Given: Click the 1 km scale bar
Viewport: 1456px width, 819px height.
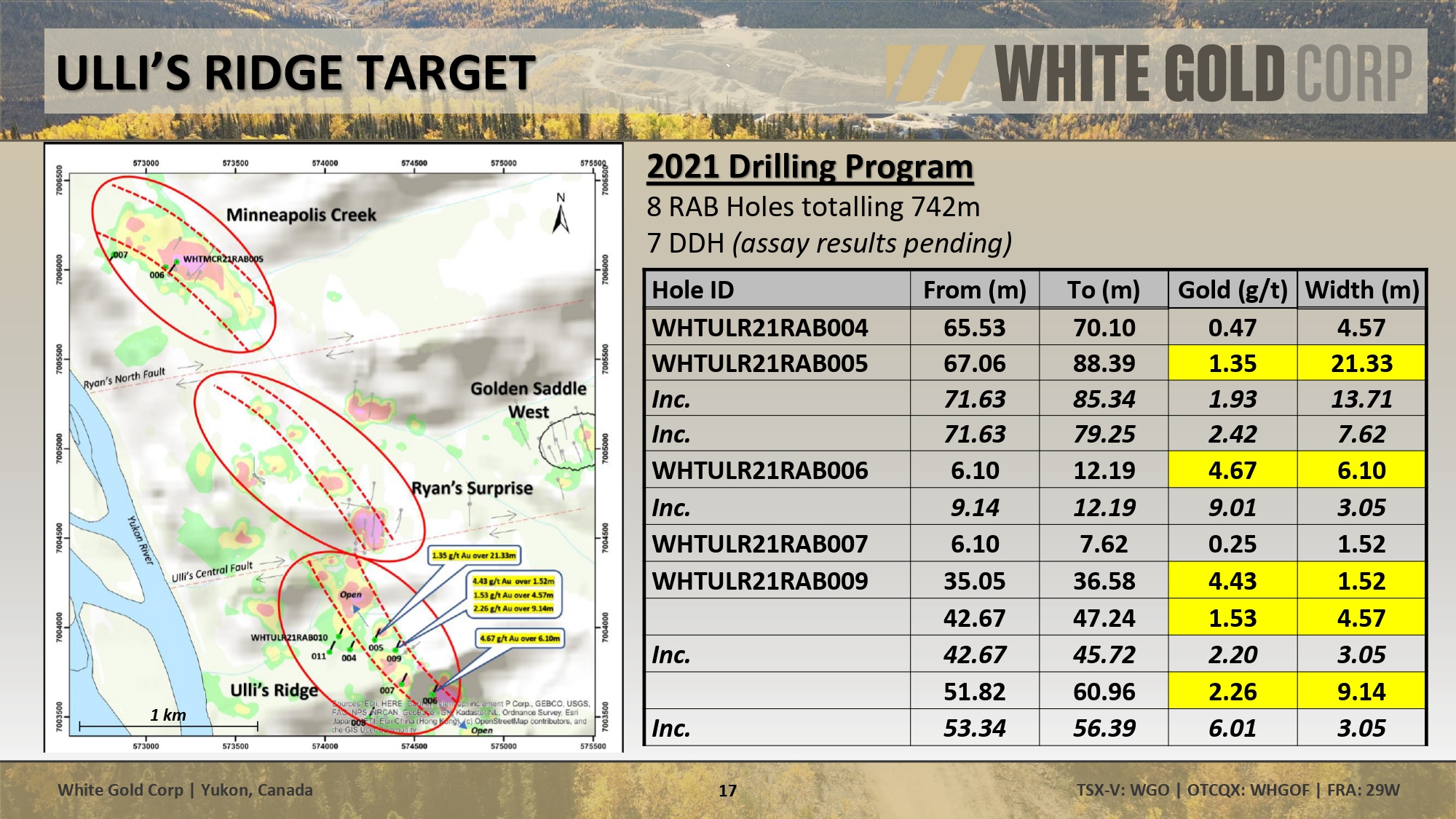Looking at the screenshot, I should coord(168,725).
